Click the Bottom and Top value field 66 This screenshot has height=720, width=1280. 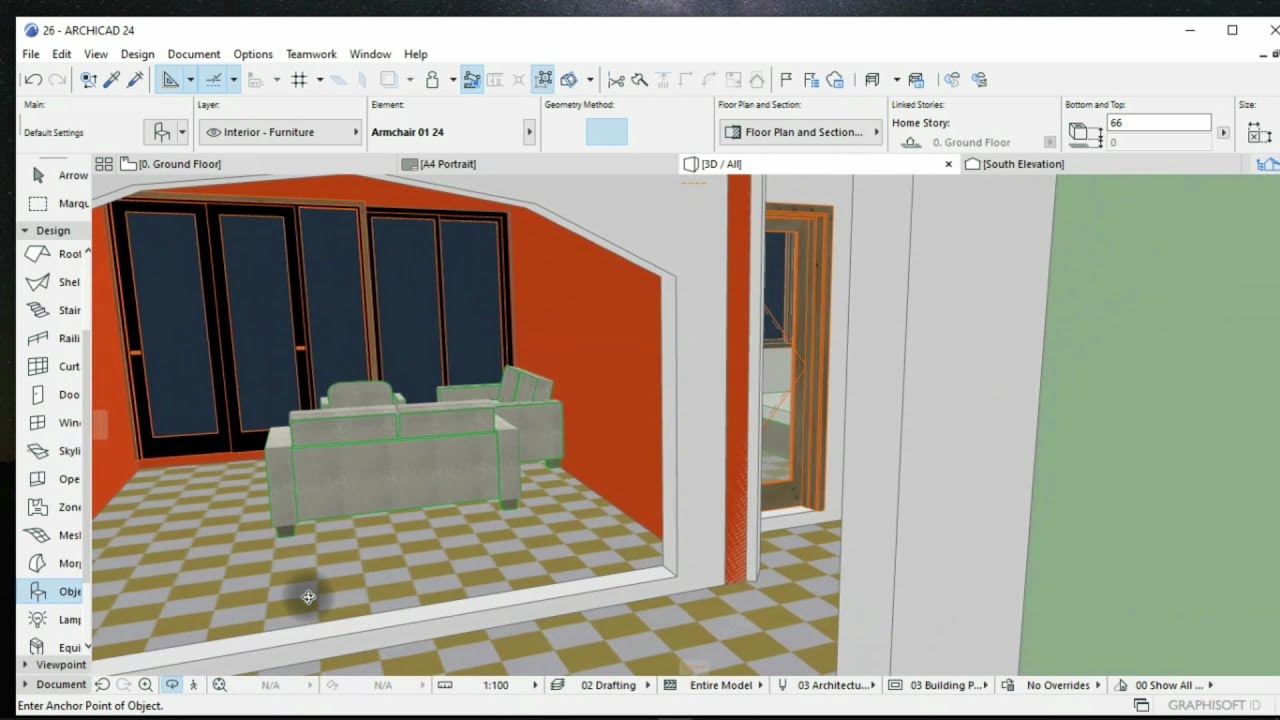1159,123
